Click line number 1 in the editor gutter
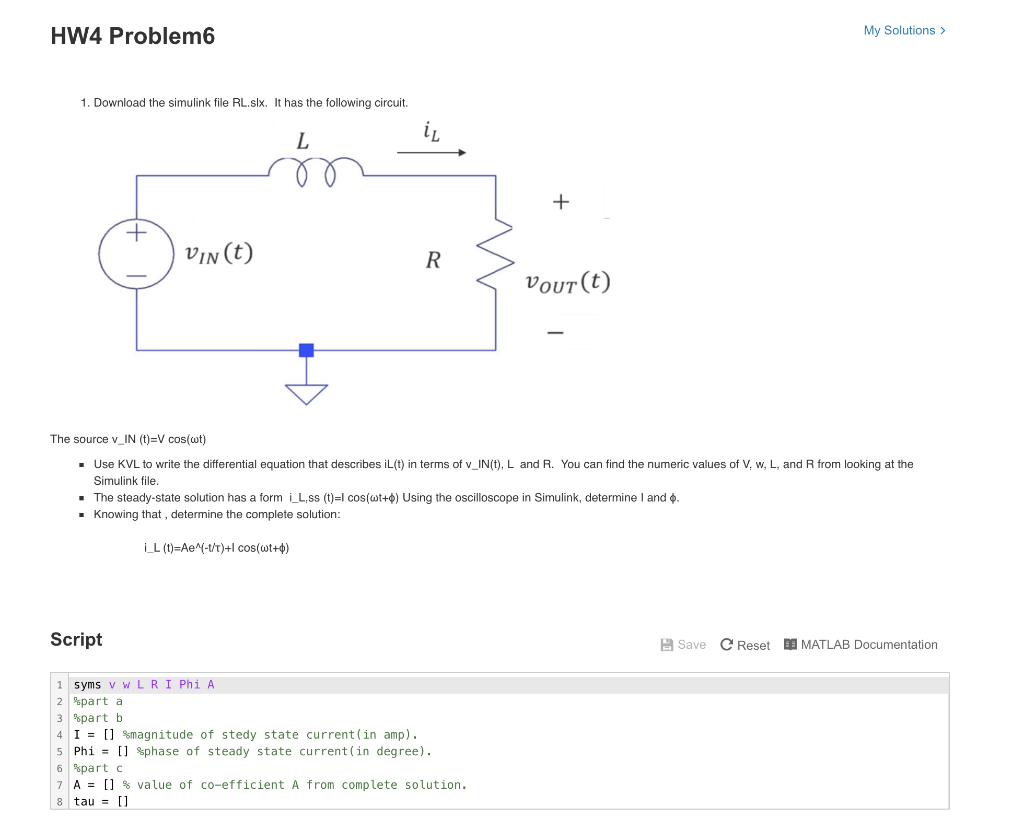 point(59,684)
